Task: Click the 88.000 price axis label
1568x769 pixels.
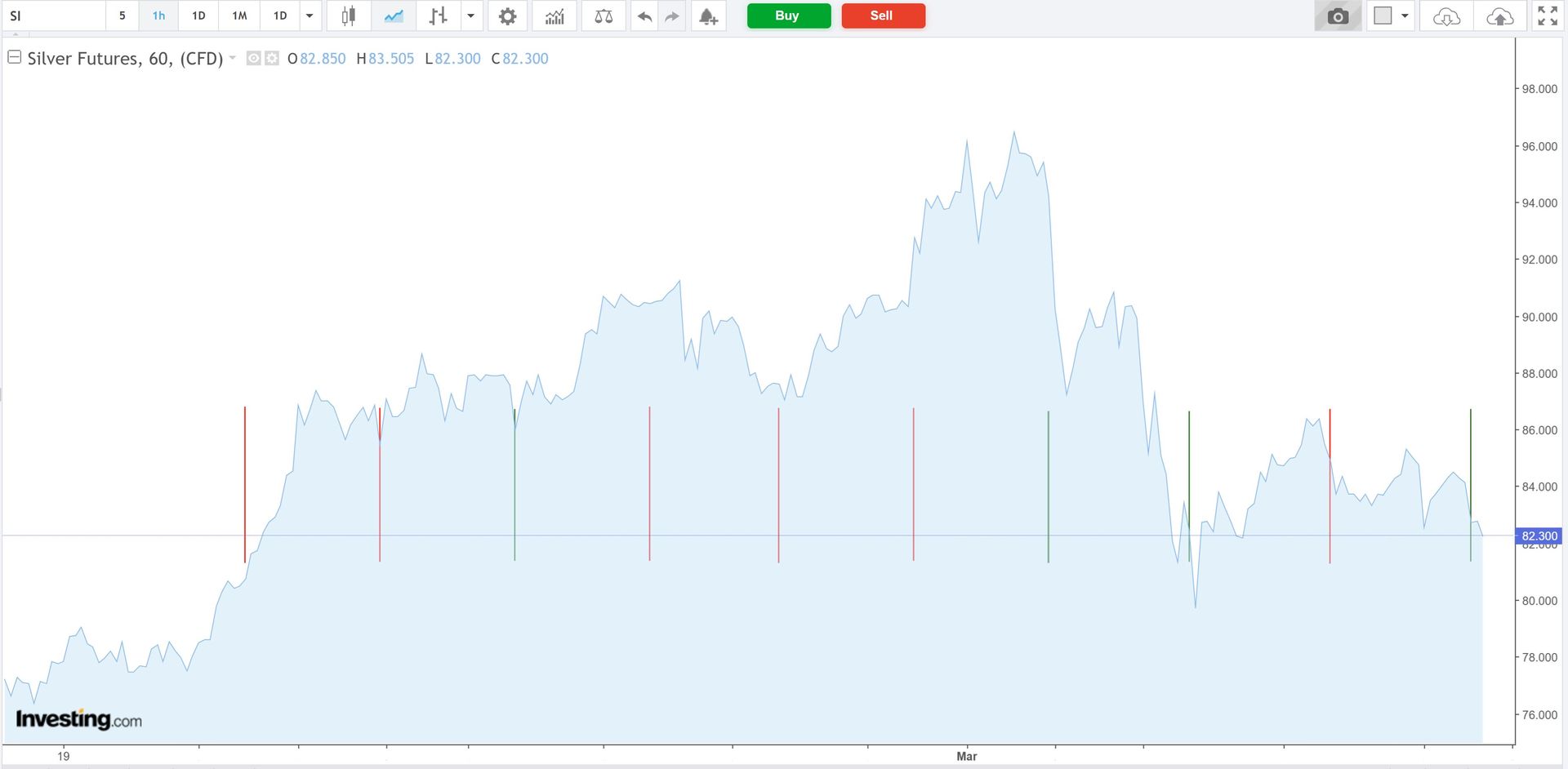Action: (x=1539, y=374)
